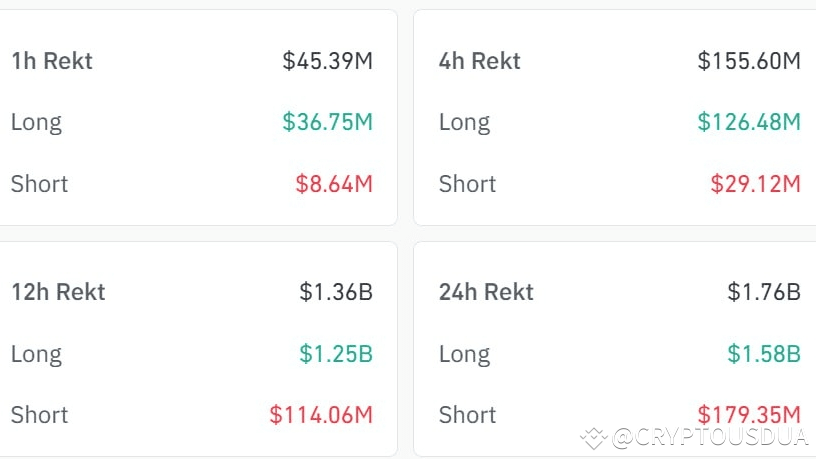Select the 1h Rekt card title
This screenshot has width=816, height=459.
coord(52,61)
